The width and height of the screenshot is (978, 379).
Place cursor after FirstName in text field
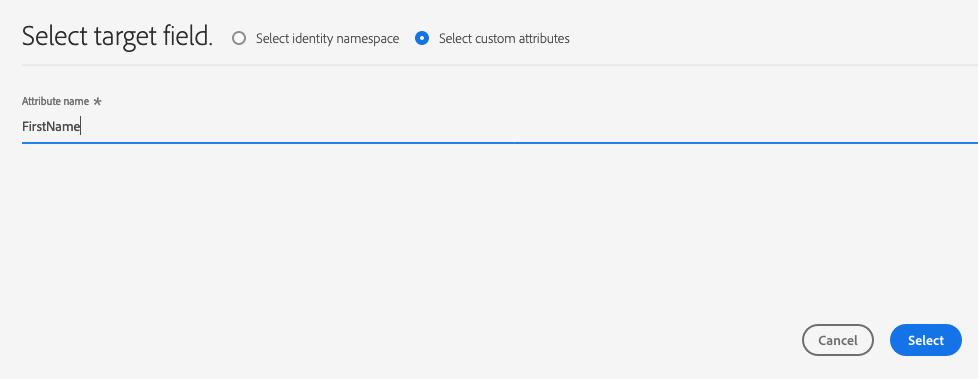pyautogui.click(x=81, y=127)
